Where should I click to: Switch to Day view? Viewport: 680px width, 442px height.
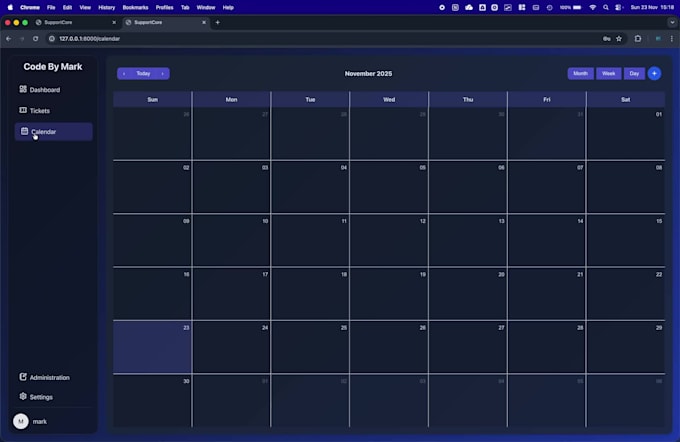pos(634,73)
